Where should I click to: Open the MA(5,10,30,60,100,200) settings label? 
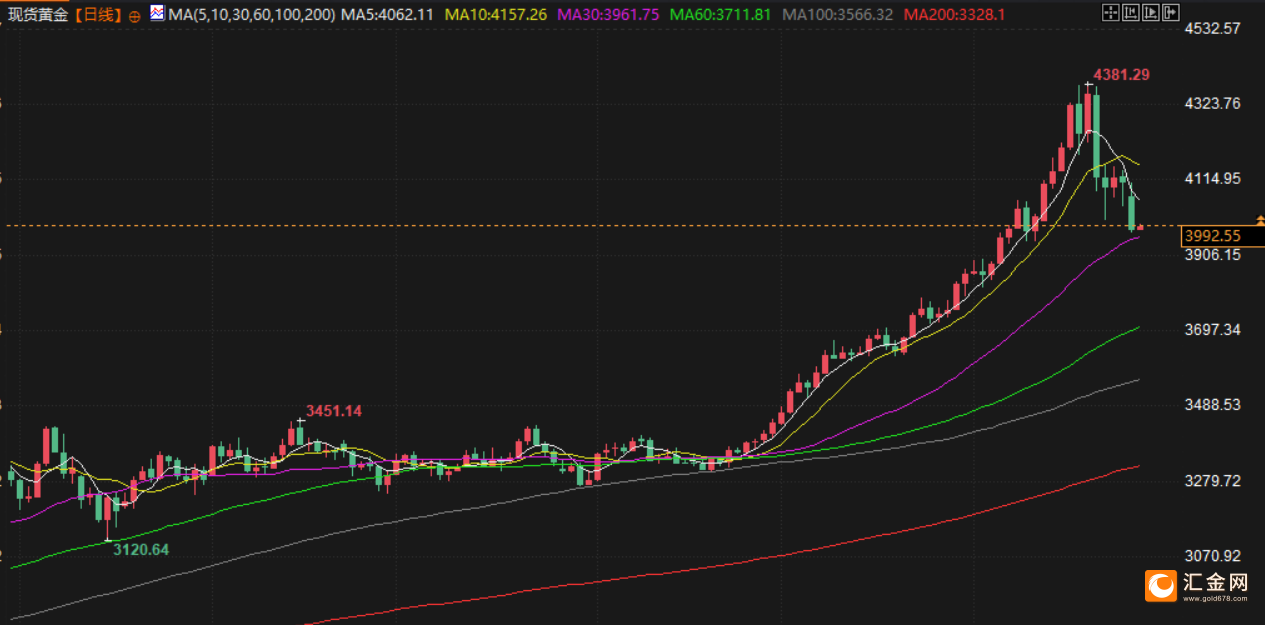[252, 14]
